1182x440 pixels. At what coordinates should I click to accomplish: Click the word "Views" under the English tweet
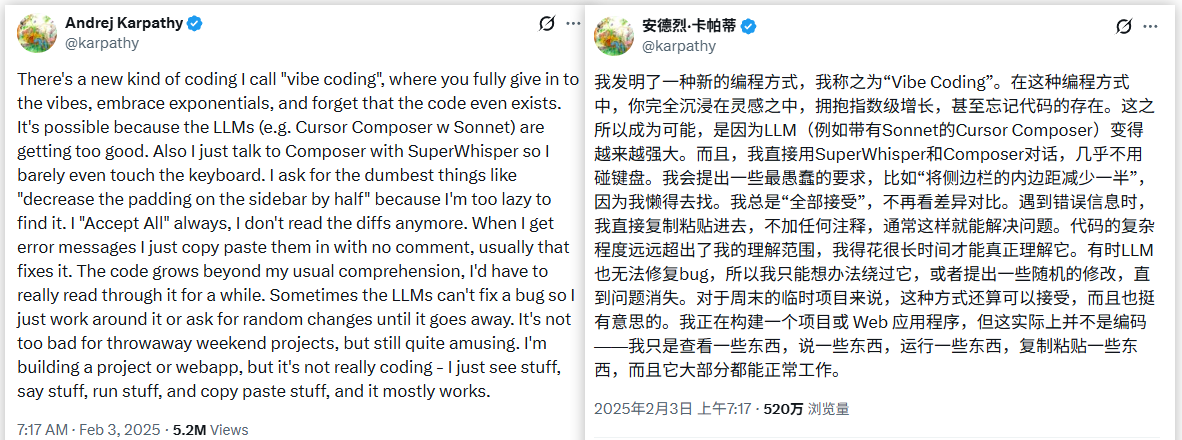tap(229, 430)
